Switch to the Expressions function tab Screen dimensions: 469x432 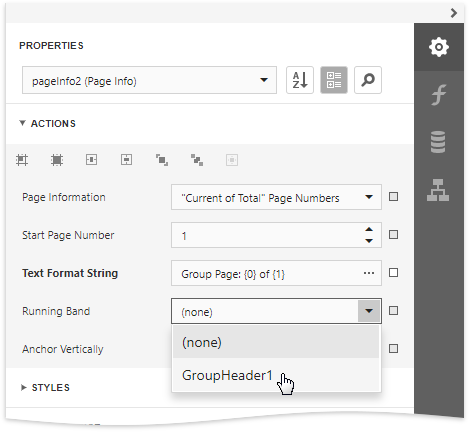coord(439,95)
